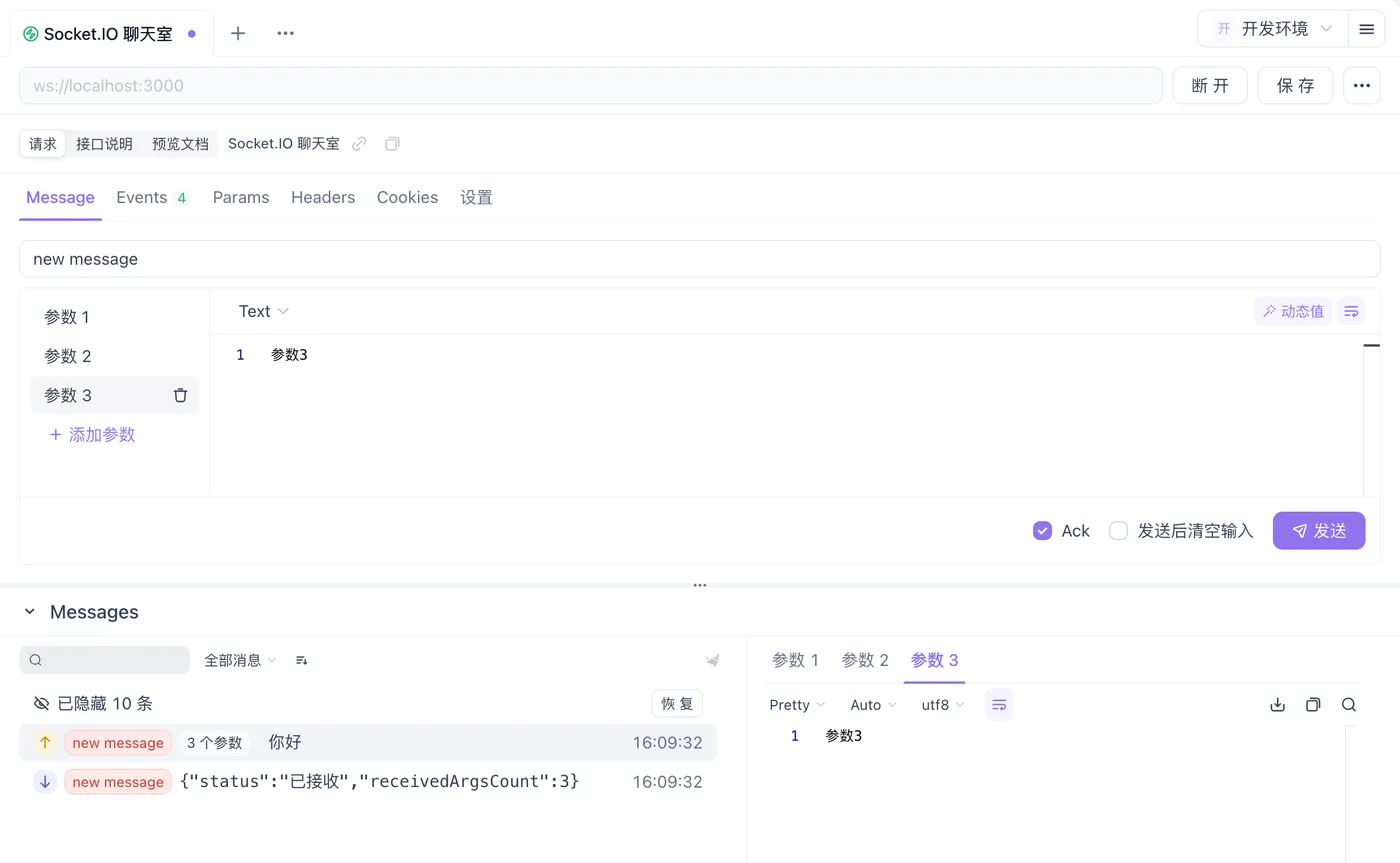Open the Text format dropdown
The image size is (1400, 863).
tap(263, 311)
